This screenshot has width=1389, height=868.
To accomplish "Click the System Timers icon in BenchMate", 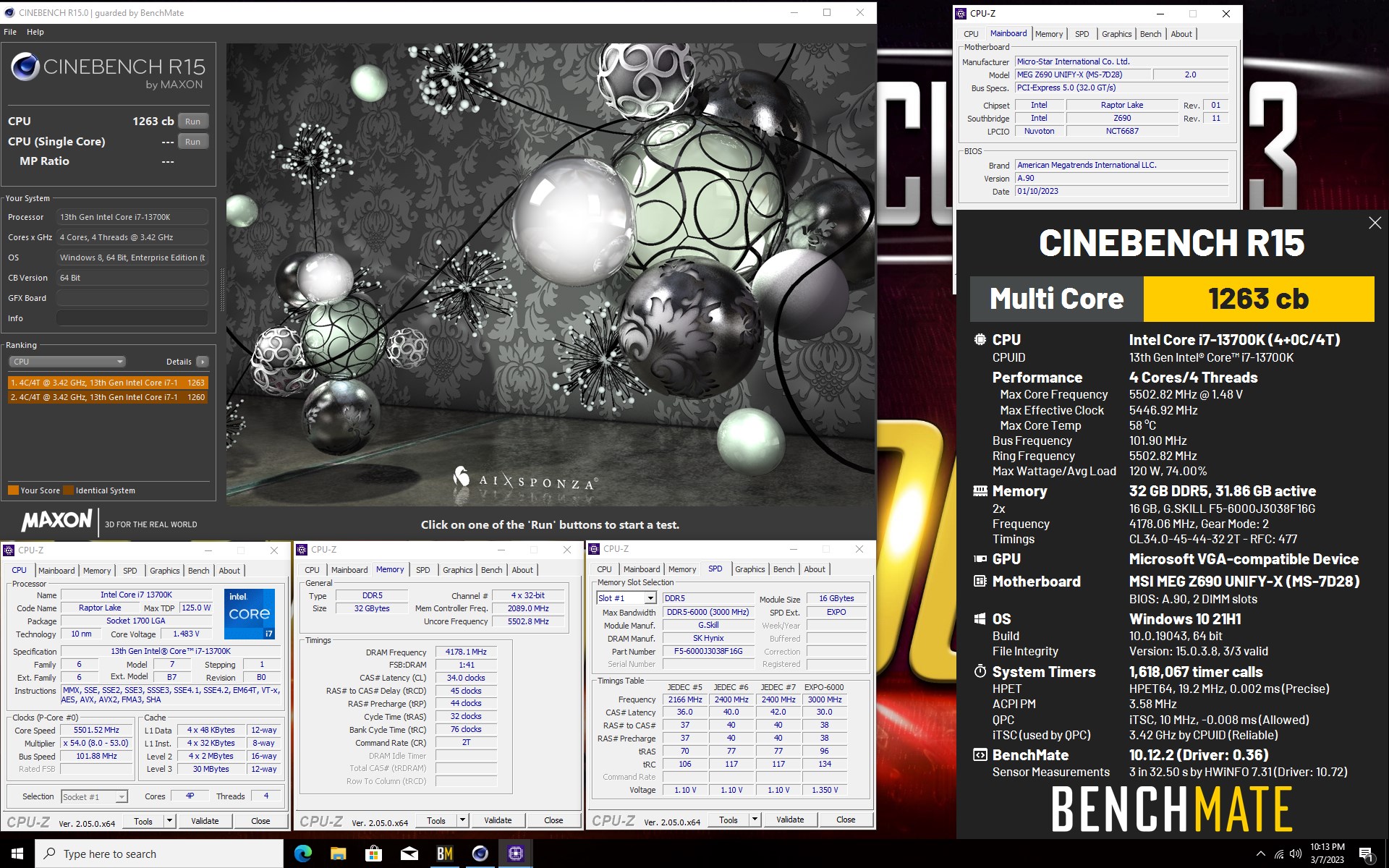I will point(980,672).
